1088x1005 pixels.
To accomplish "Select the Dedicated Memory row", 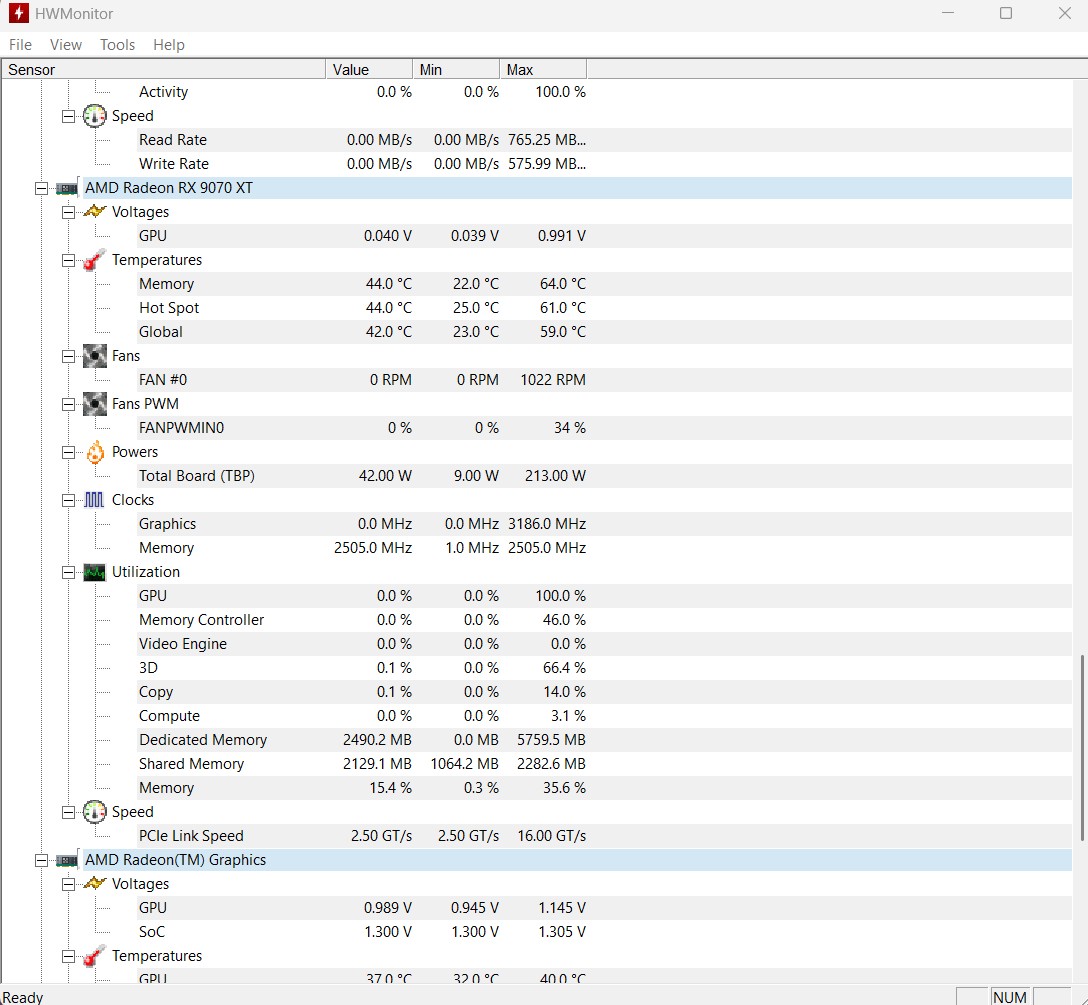I will [604, 740].
